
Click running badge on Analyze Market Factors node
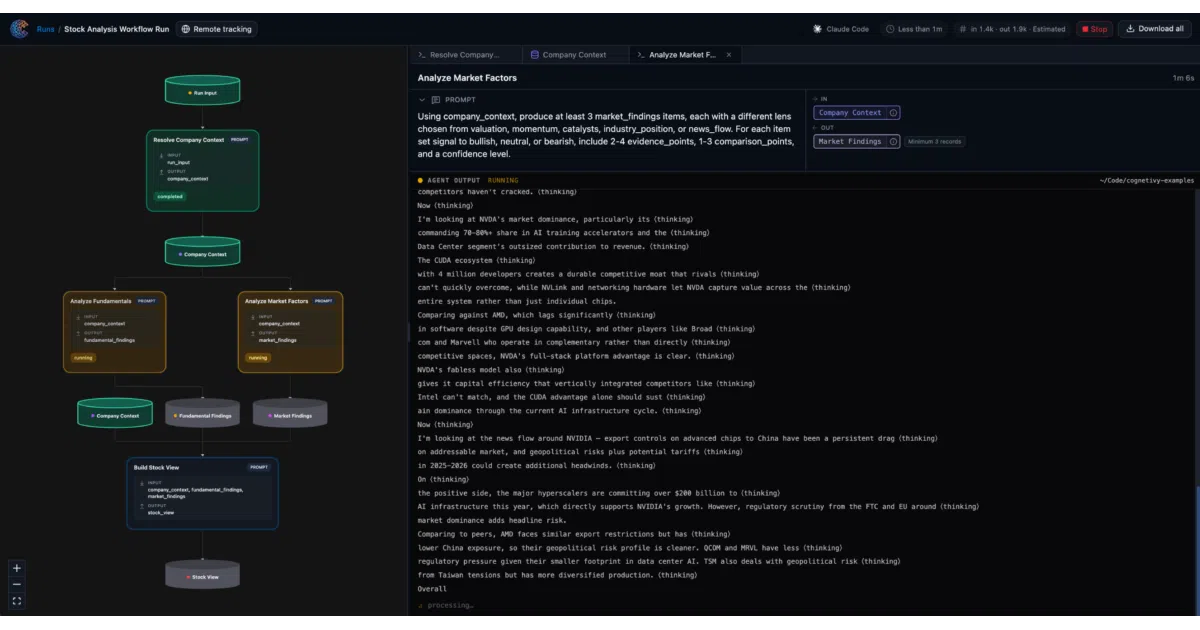click(258, 357)
